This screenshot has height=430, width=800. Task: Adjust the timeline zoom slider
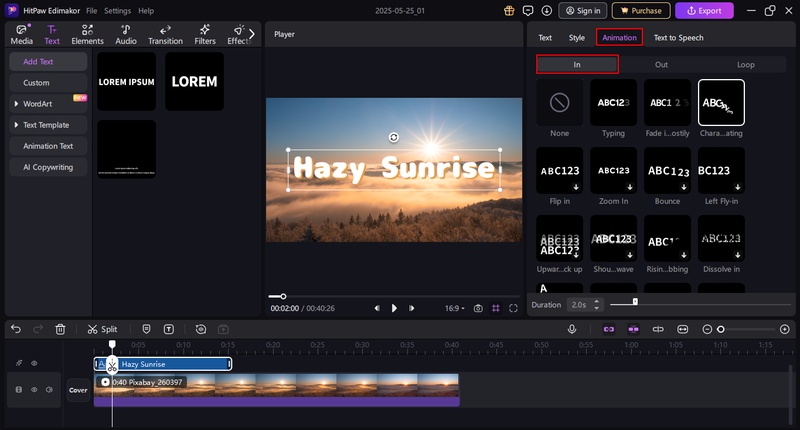[x=721, y=330]
